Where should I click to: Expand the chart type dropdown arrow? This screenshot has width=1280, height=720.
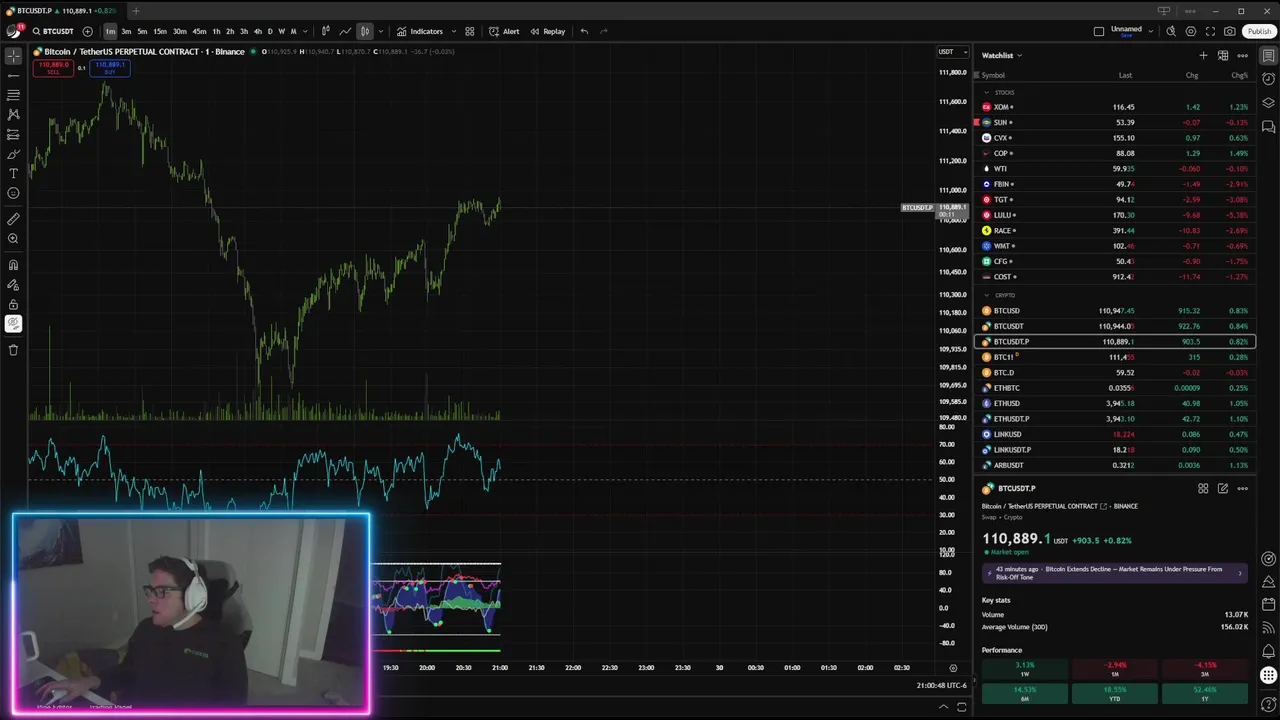point(380,31)
